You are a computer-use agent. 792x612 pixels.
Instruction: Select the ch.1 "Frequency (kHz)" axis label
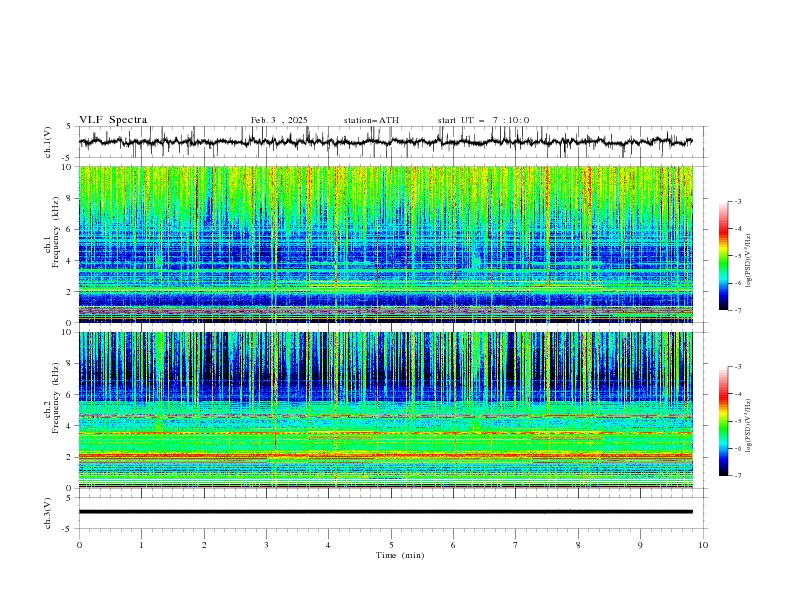coord(55,232)
